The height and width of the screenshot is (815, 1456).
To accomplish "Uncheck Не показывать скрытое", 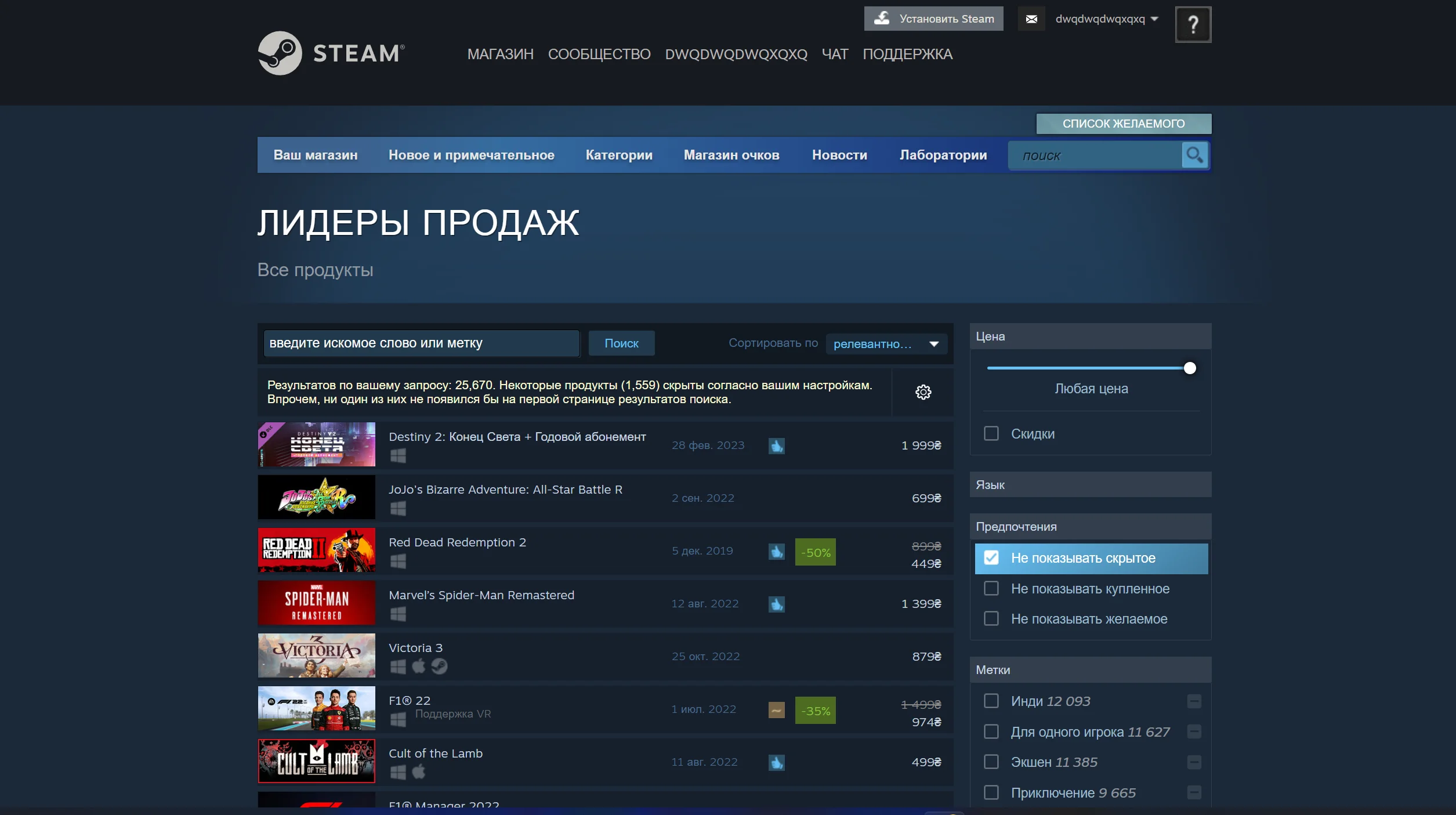I will (x=991, y=558).
